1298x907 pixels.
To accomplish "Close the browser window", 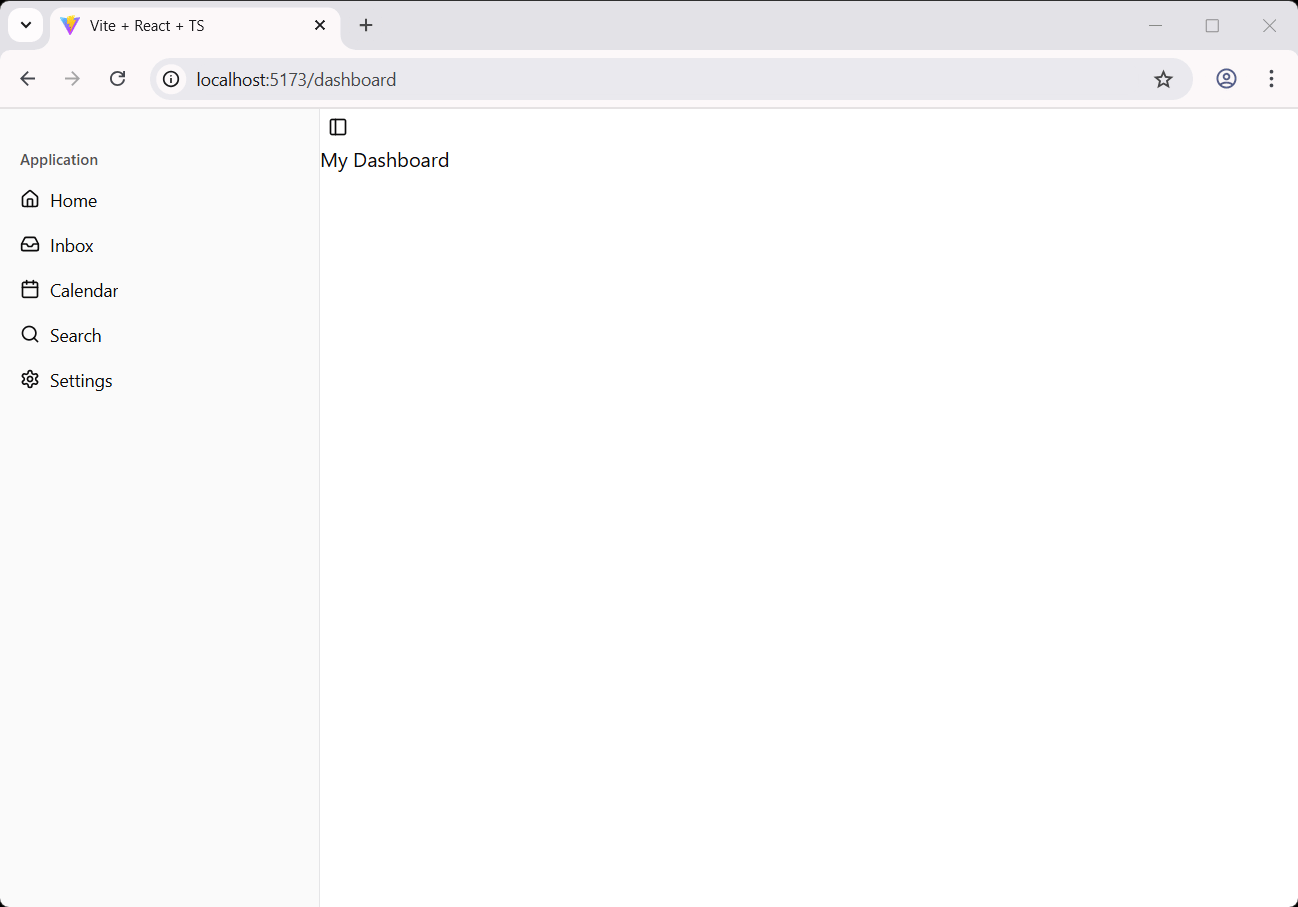I will click(1269, 25).
